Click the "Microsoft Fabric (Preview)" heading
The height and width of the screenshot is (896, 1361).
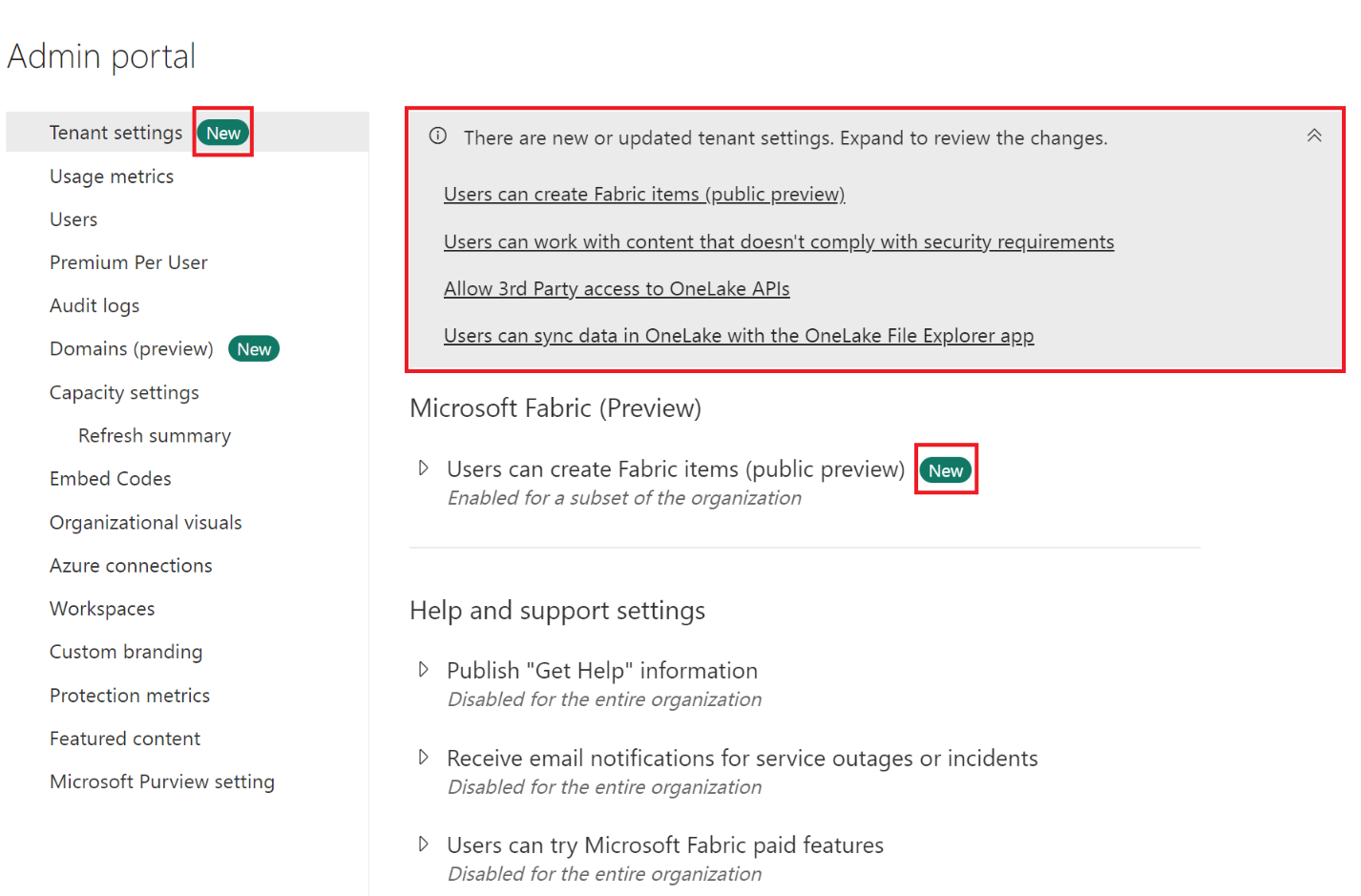pos(555,408)
